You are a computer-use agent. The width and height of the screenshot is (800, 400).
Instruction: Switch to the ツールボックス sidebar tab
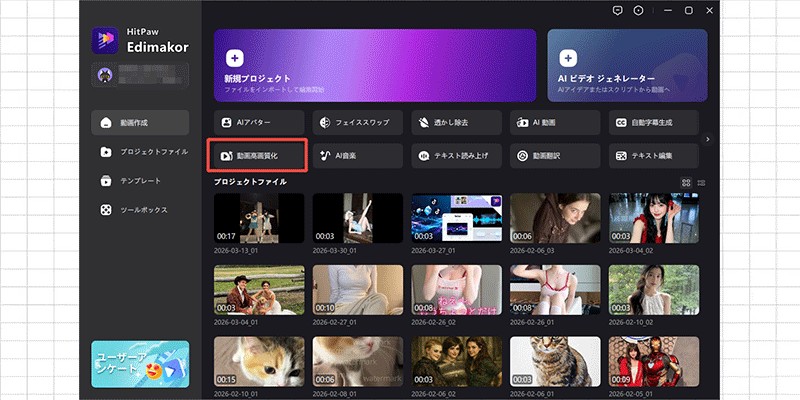pos(140,210)
